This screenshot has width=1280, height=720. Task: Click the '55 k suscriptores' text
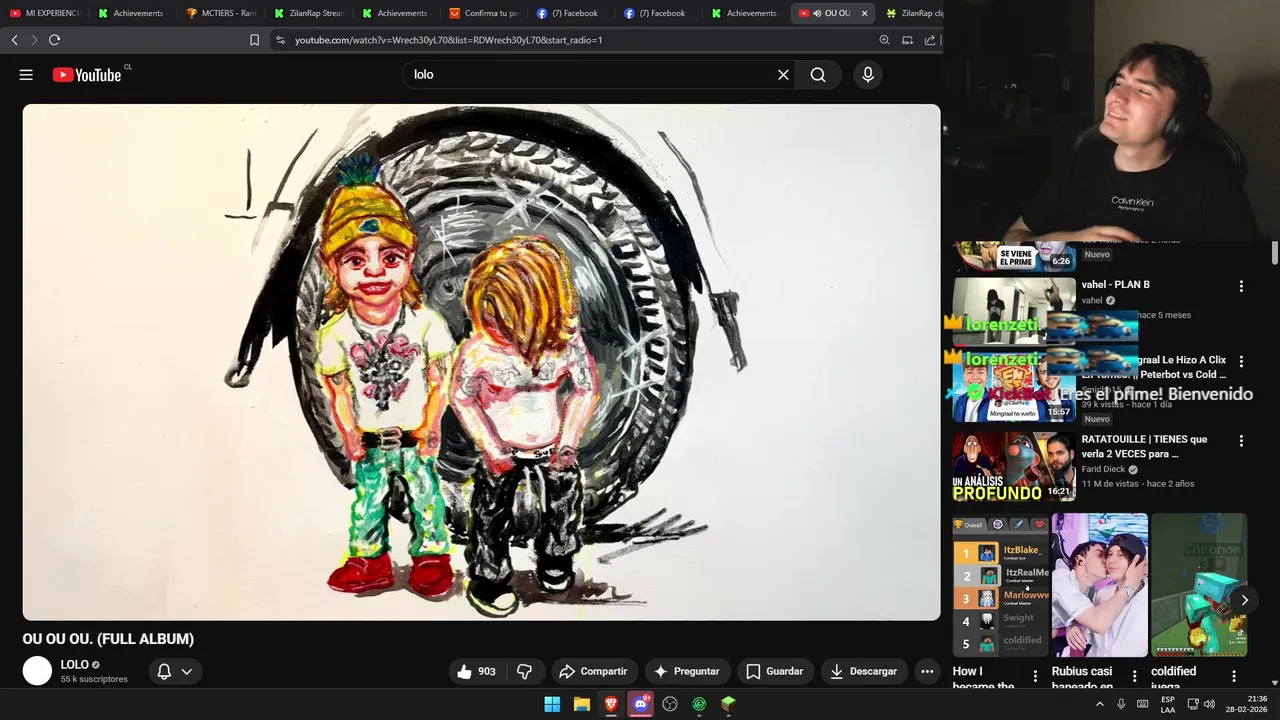click(94, 679)
